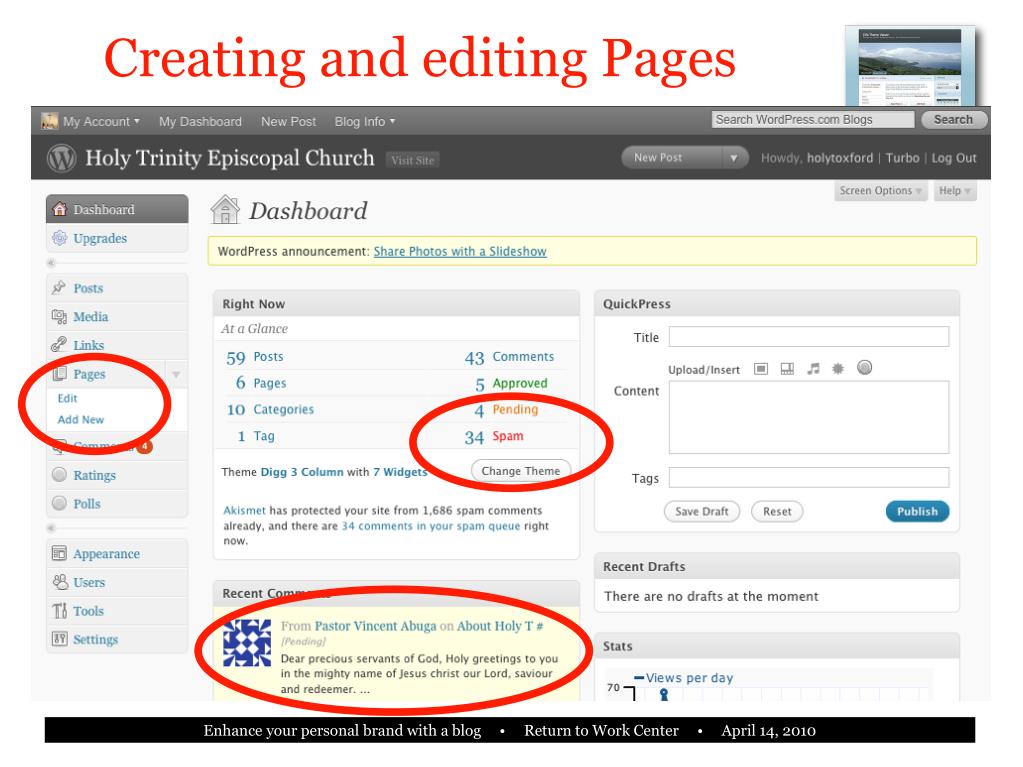Collapse the Pages submenu arrow
Screen dimensions: 1023x767
[x=176, y=374]
